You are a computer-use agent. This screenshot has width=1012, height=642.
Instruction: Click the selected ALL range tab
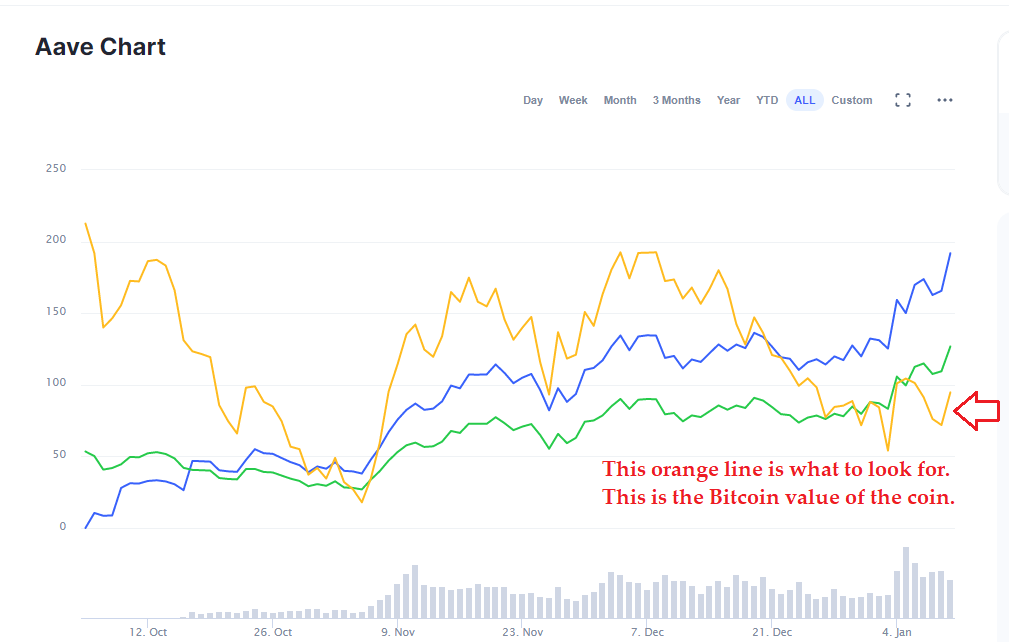tap(805, 100)
